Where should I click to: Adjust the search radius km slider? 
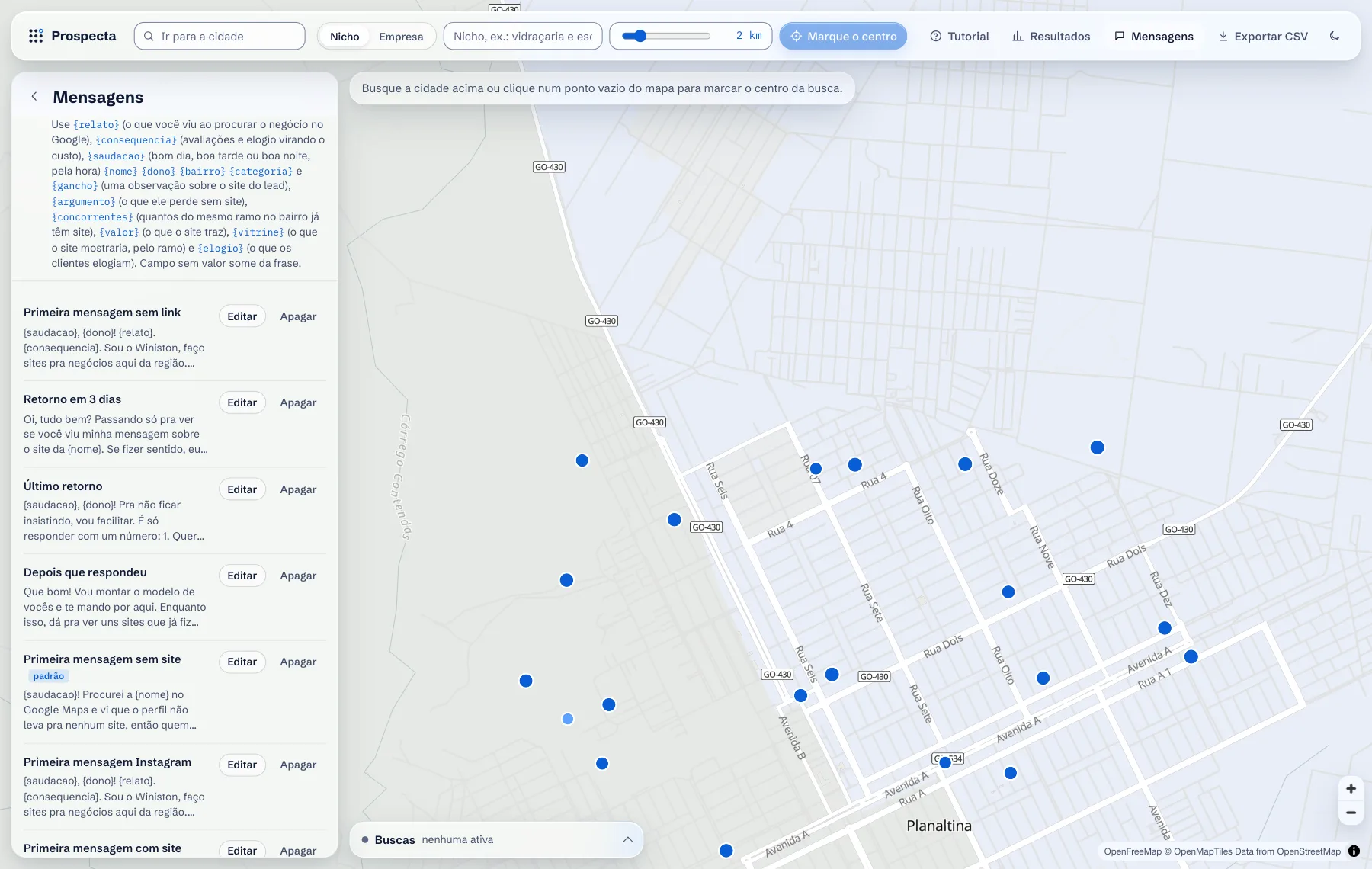point(665,36)
